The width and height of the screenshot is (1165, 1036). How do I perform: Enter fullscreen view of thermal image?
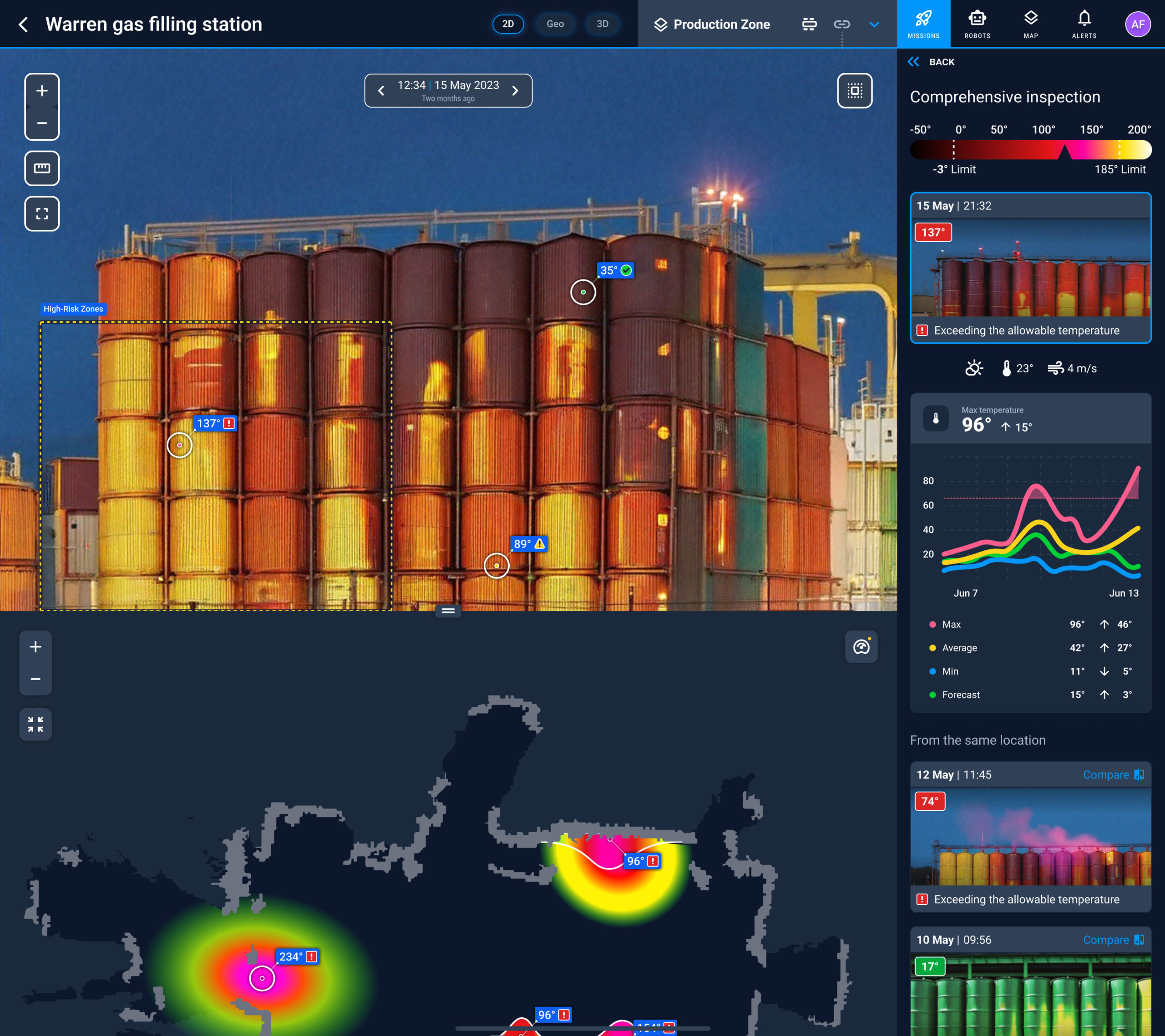(x=41, y=214)
